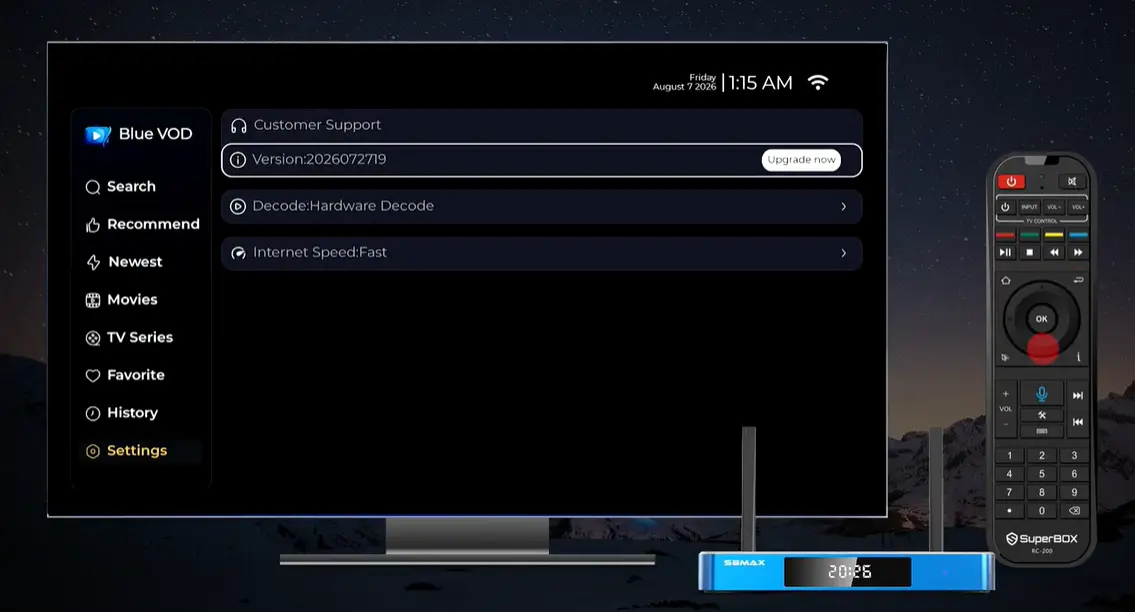
Task: Open the Newest section
Action: click(x=124, y=262)
